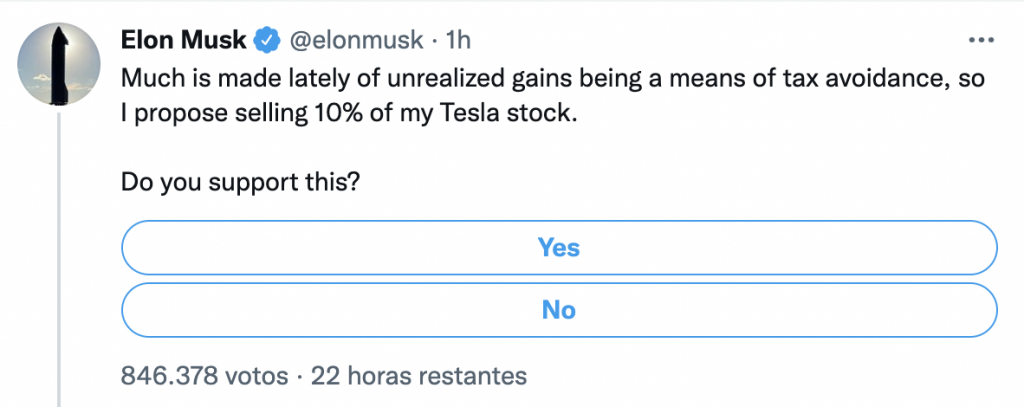The image size is (1024, 407).
Task: Click the word "restantes" under the poll
Action: (x=471, y=376)
